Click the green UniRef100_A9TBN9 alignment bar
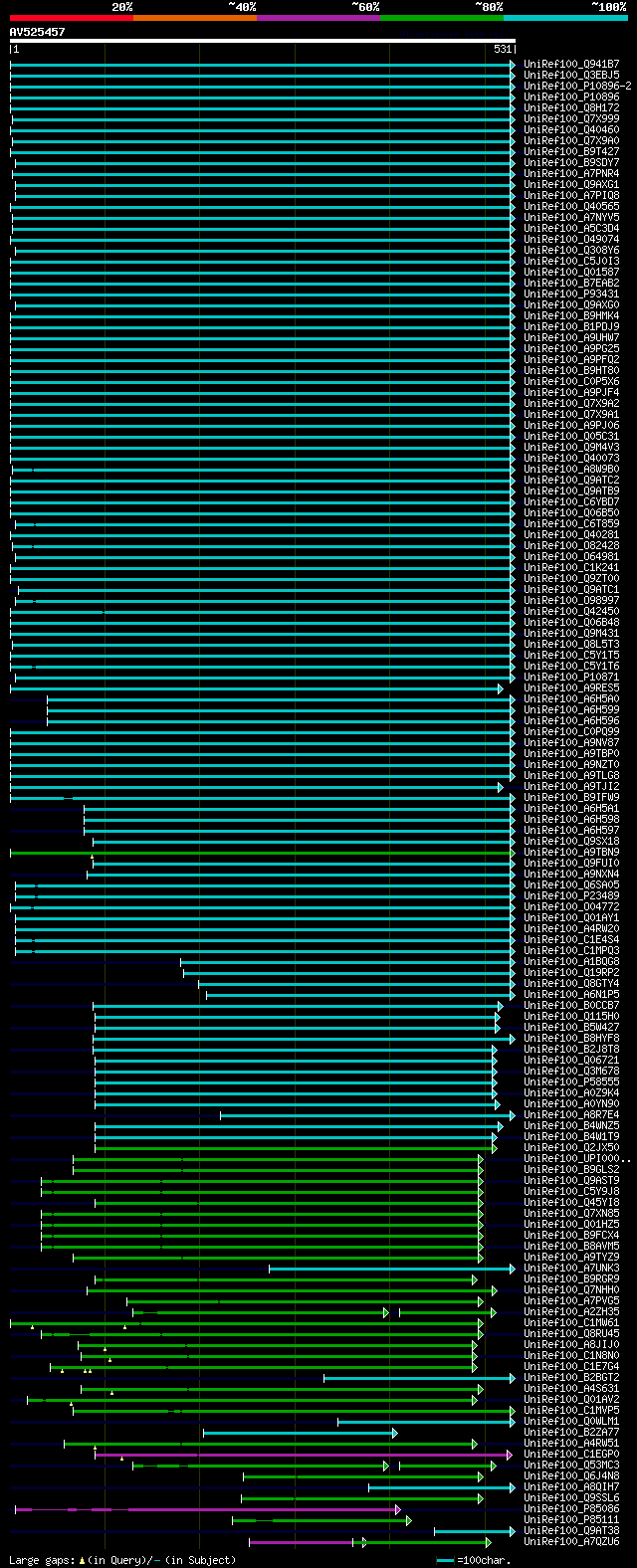 [263, 852]
